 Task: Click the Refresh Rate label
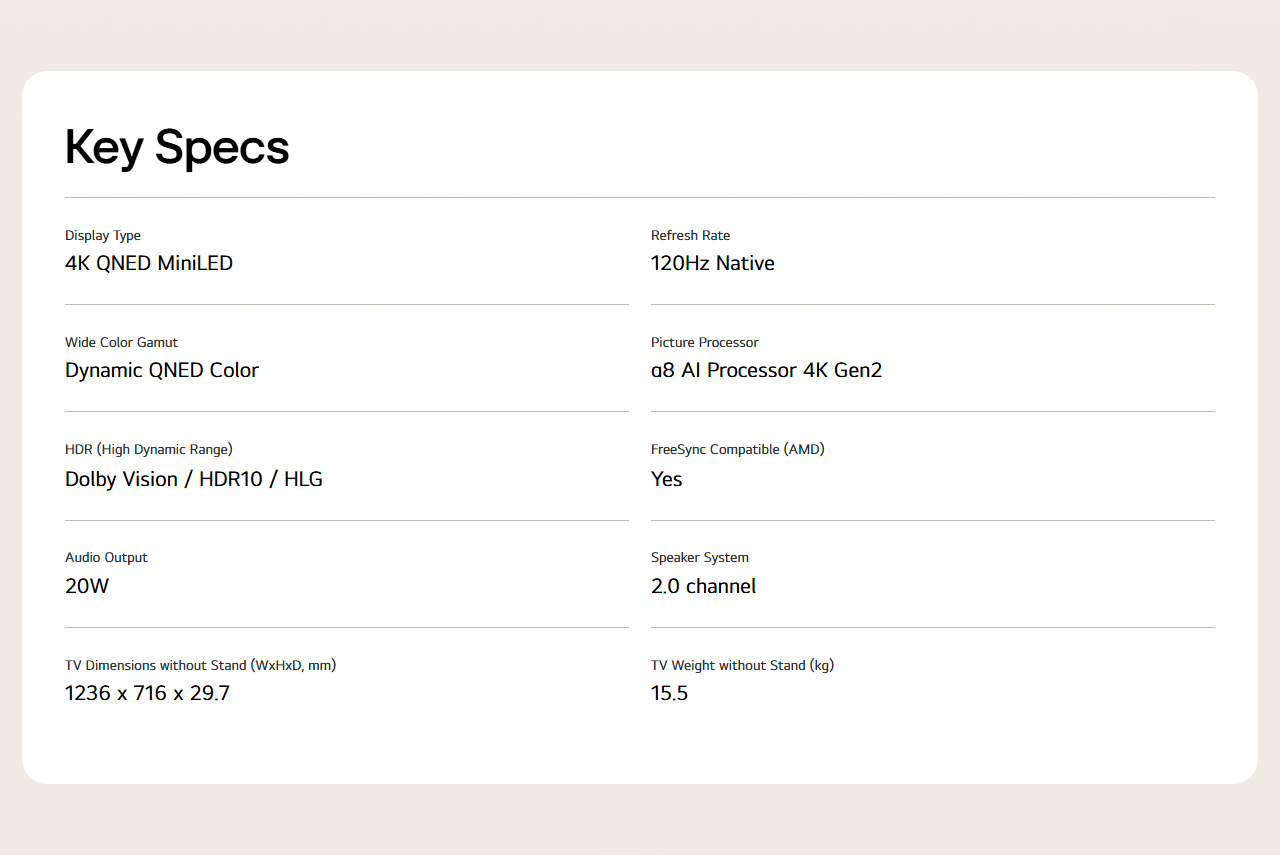coord(690,236)
